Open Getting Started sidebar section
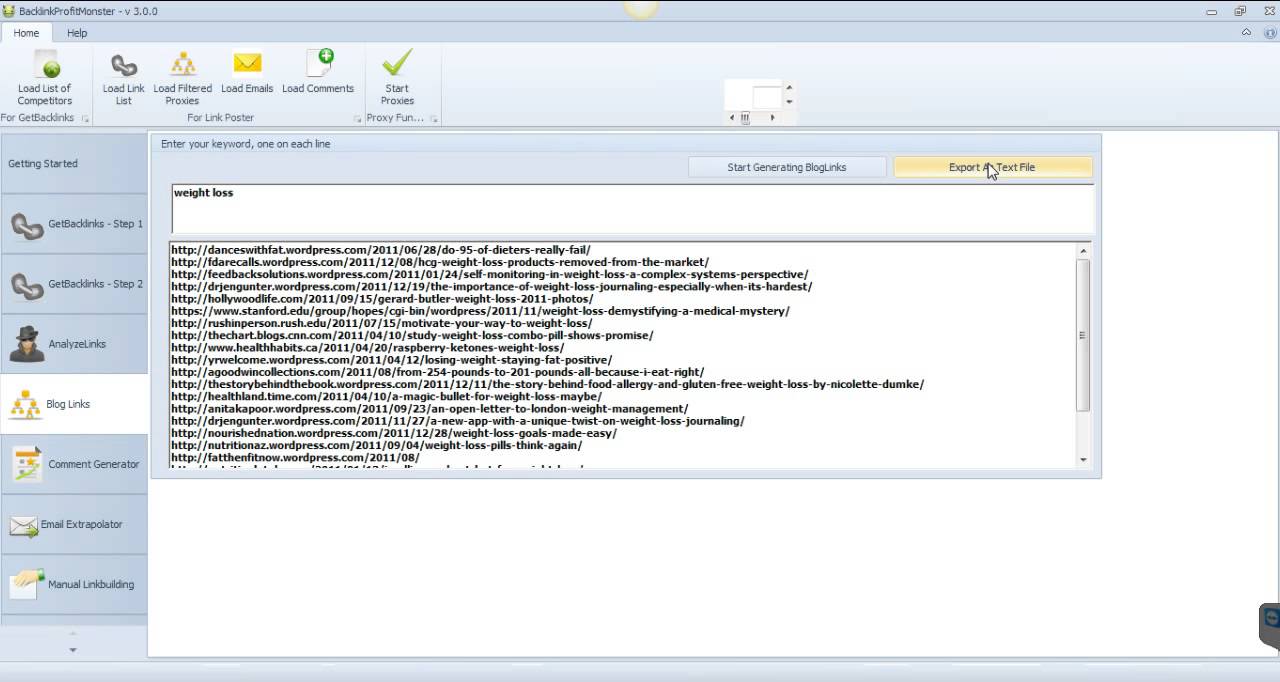1280x682 pixels. [74, 163]
